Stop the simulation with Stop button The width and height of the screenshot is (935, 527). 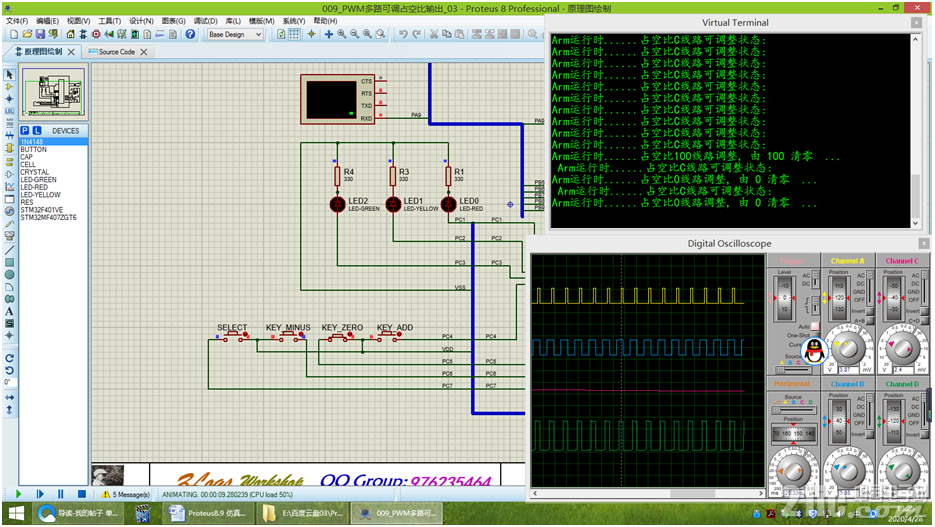point(82,494)
